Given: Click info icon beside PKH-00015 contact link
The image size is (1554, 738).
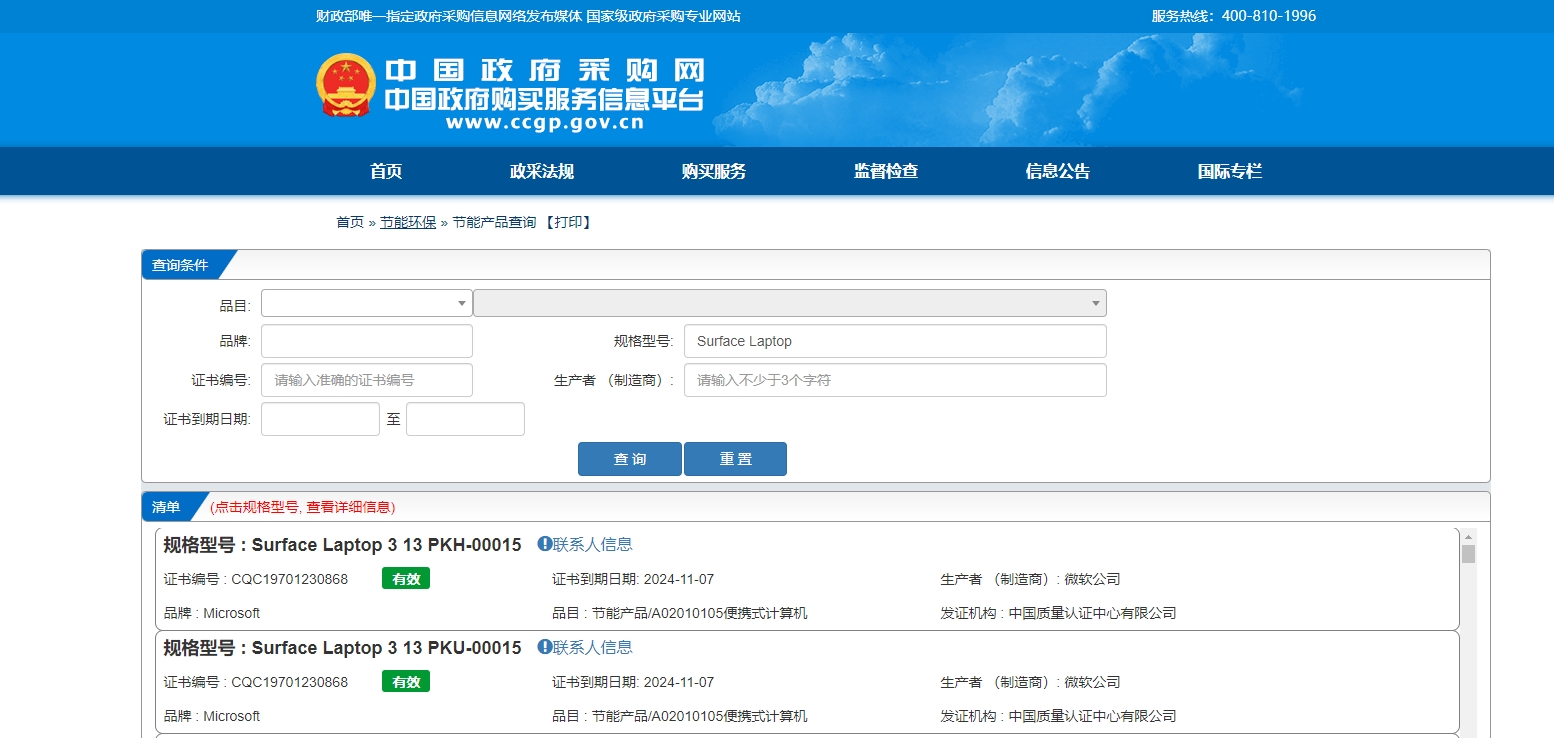Looking at the screenshot, I should (x=544, y=544).
